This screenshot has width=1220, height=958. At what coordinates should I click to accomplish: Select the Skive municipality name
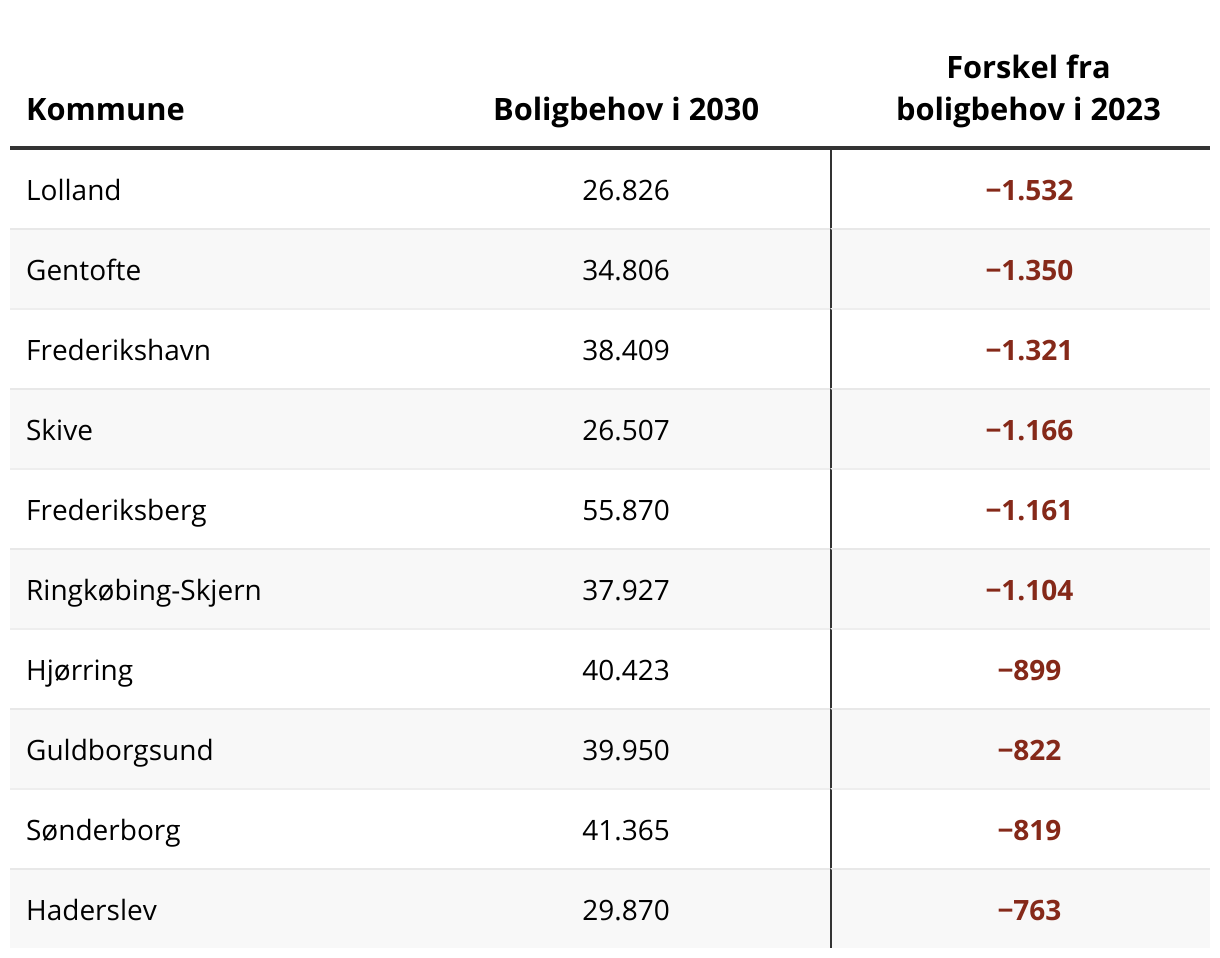pos(60,430)
